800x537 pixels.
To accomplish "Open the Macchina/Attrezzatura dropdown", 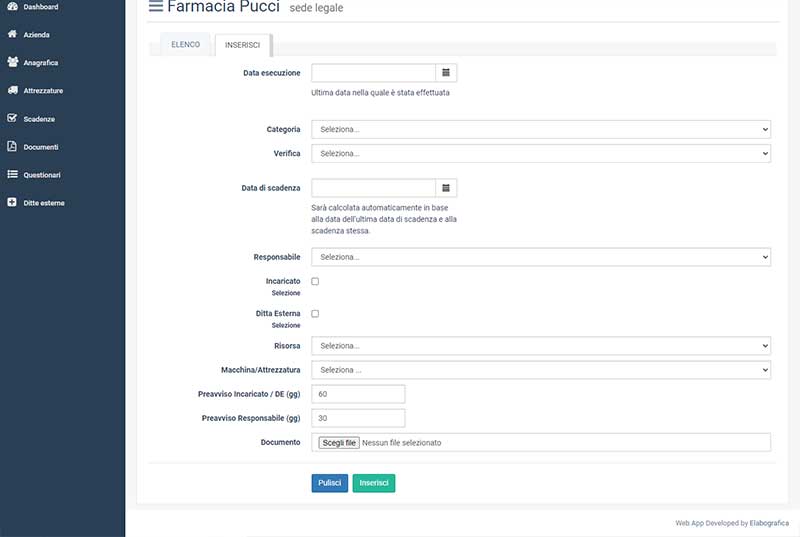I will (x=541, y=370).
